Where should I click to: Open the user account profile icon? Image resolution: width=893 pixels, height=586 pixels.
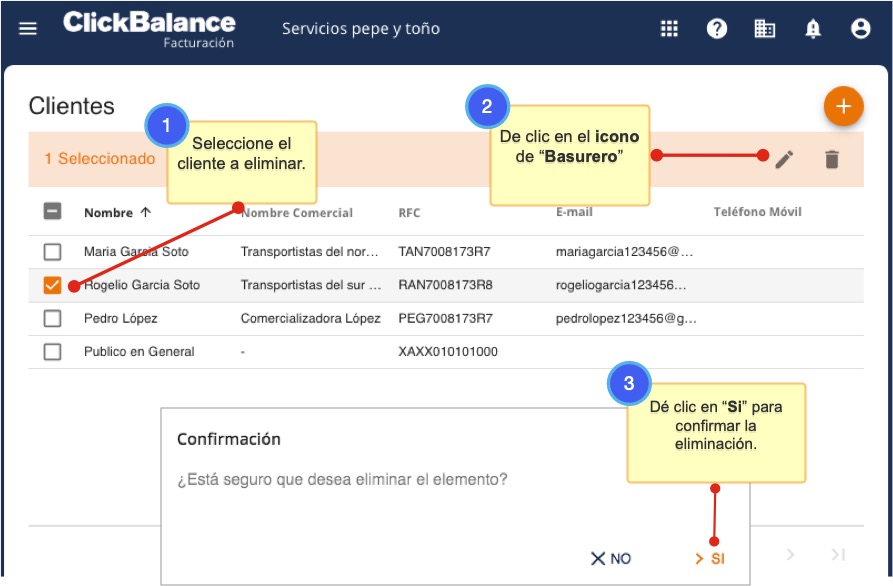[x=860, y=29]
